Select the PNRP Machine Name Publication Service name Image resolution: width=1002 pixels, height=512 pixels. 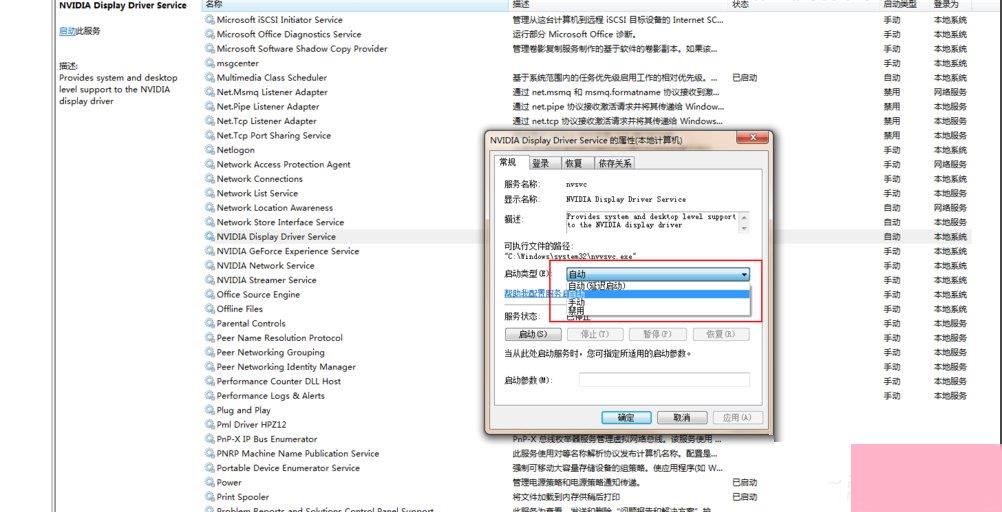coord(298,454)
